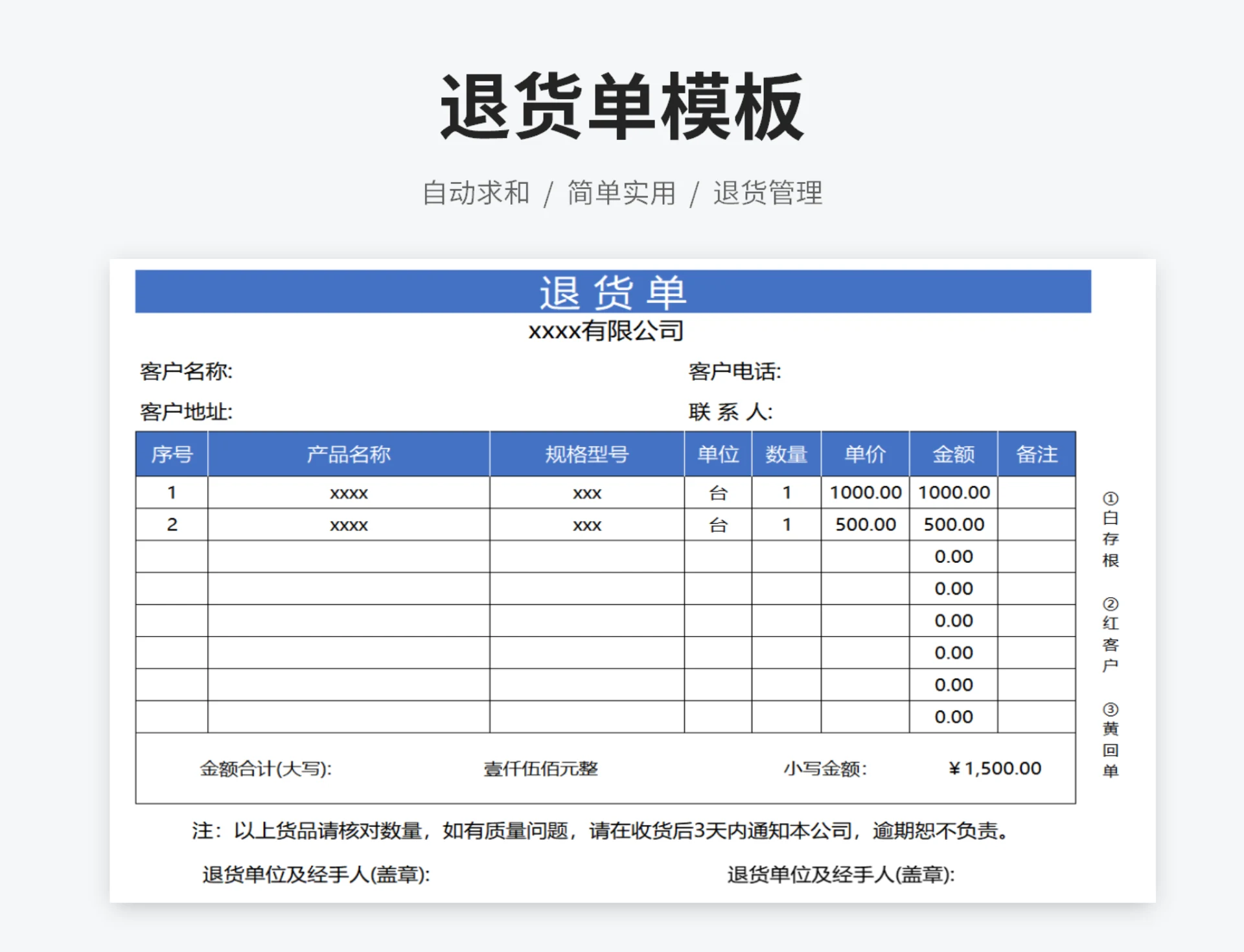Click the 客户地址 field label

[x=186, y=411]
